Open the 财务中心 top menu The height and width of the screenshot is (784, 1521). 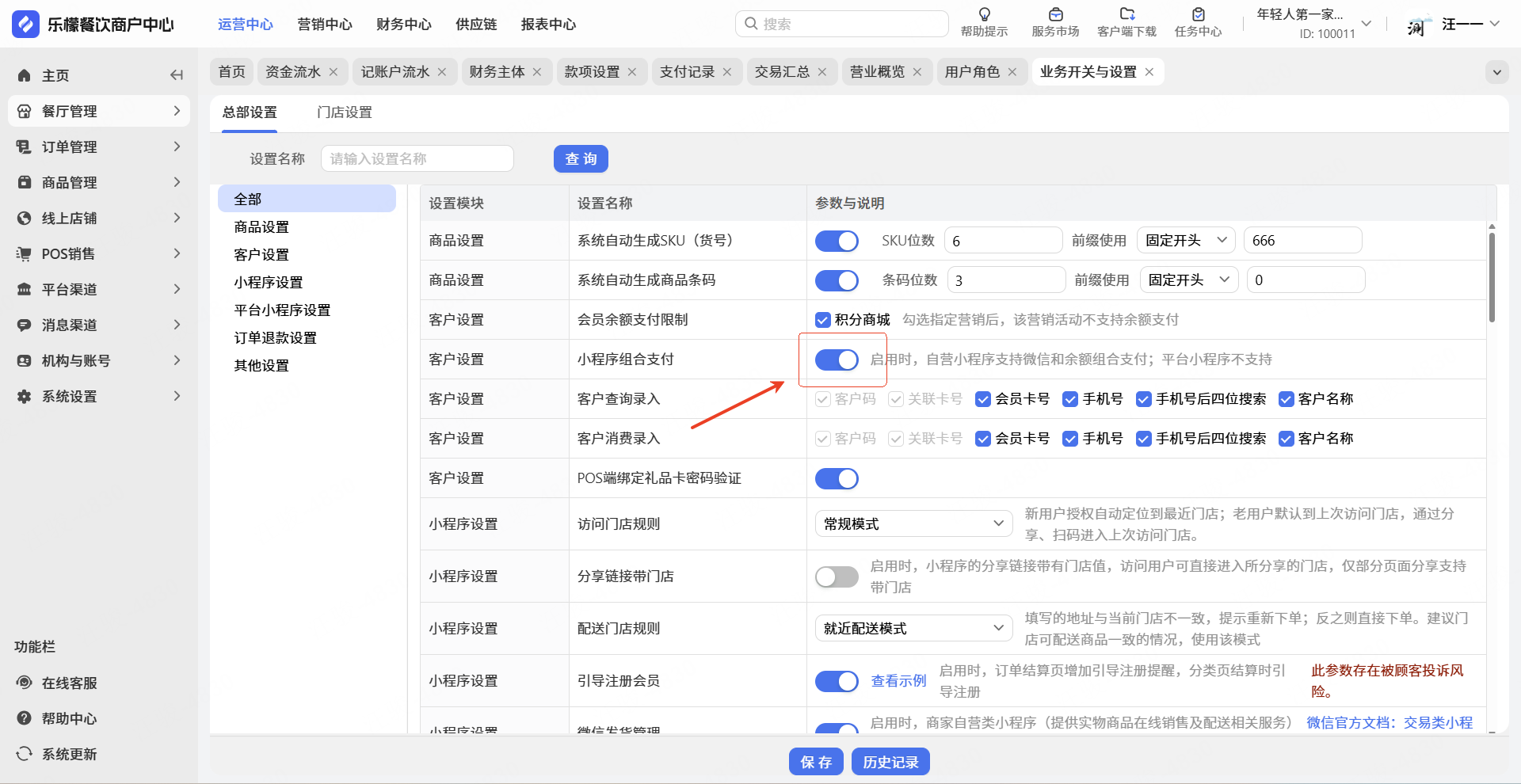403,25
